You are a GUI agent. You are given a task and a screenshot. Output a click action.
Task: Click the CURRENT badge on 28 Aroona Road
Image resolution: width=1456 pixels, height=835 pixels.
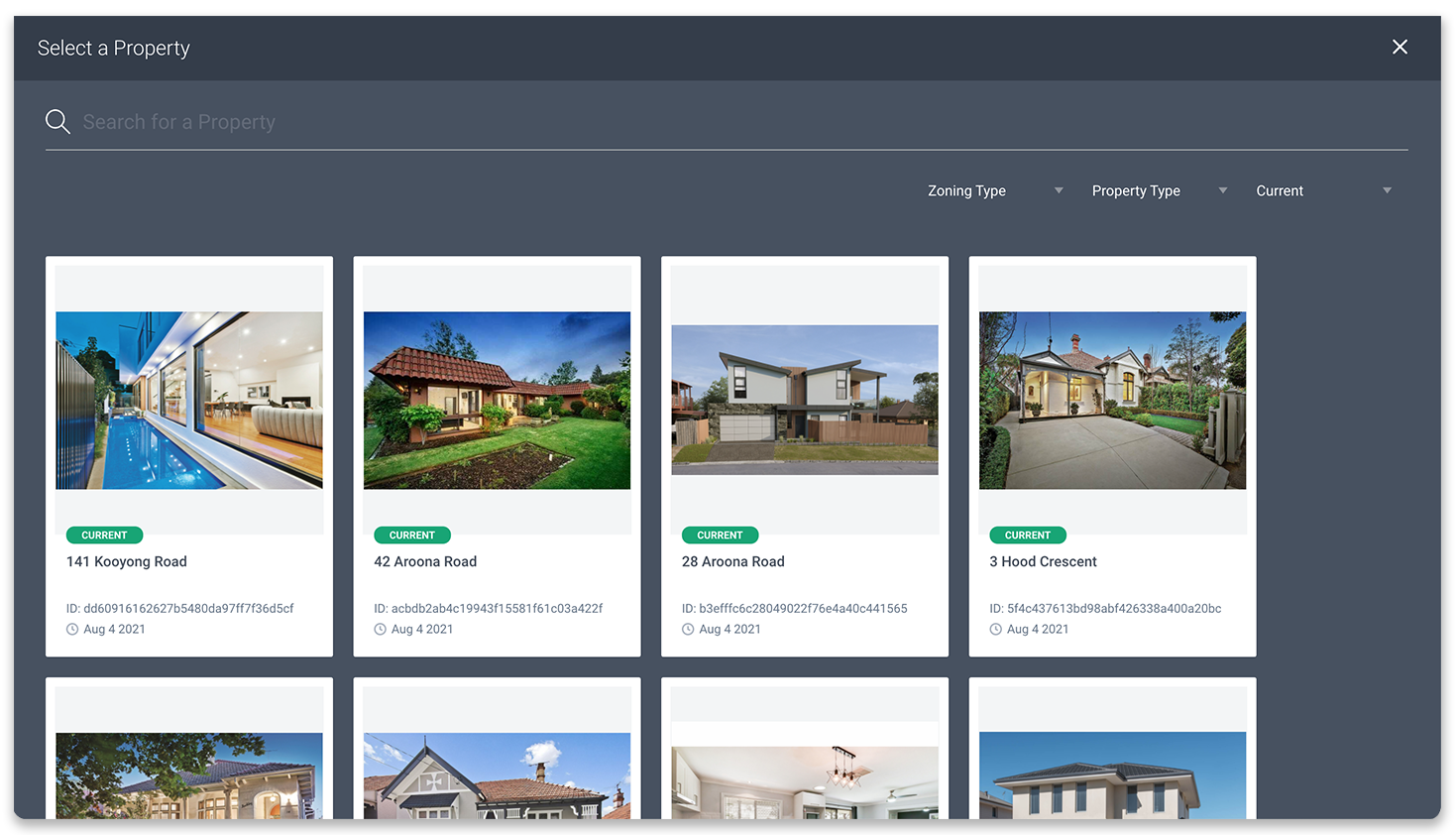click(720, 536)
